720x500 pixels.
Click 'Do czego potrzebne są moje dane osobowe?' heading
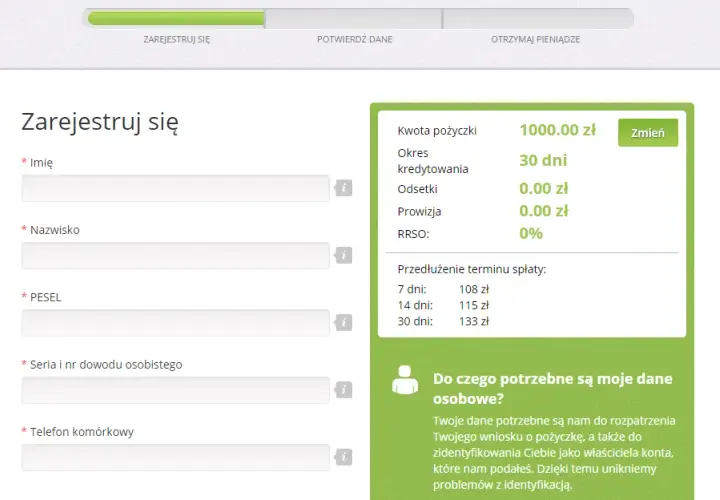[553, 388]
